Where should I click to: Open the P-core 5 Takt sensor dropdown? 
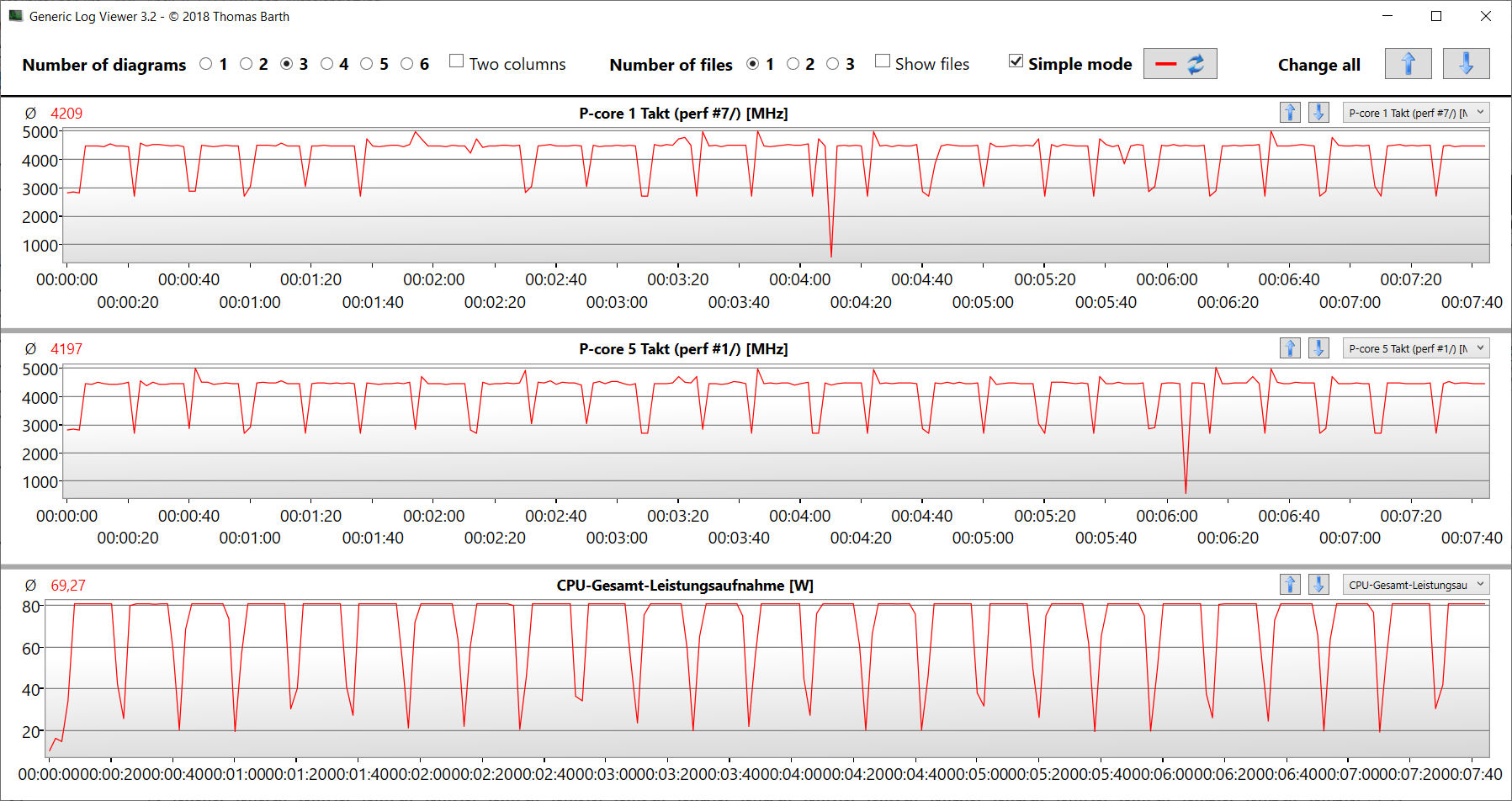click(1415, 348)
